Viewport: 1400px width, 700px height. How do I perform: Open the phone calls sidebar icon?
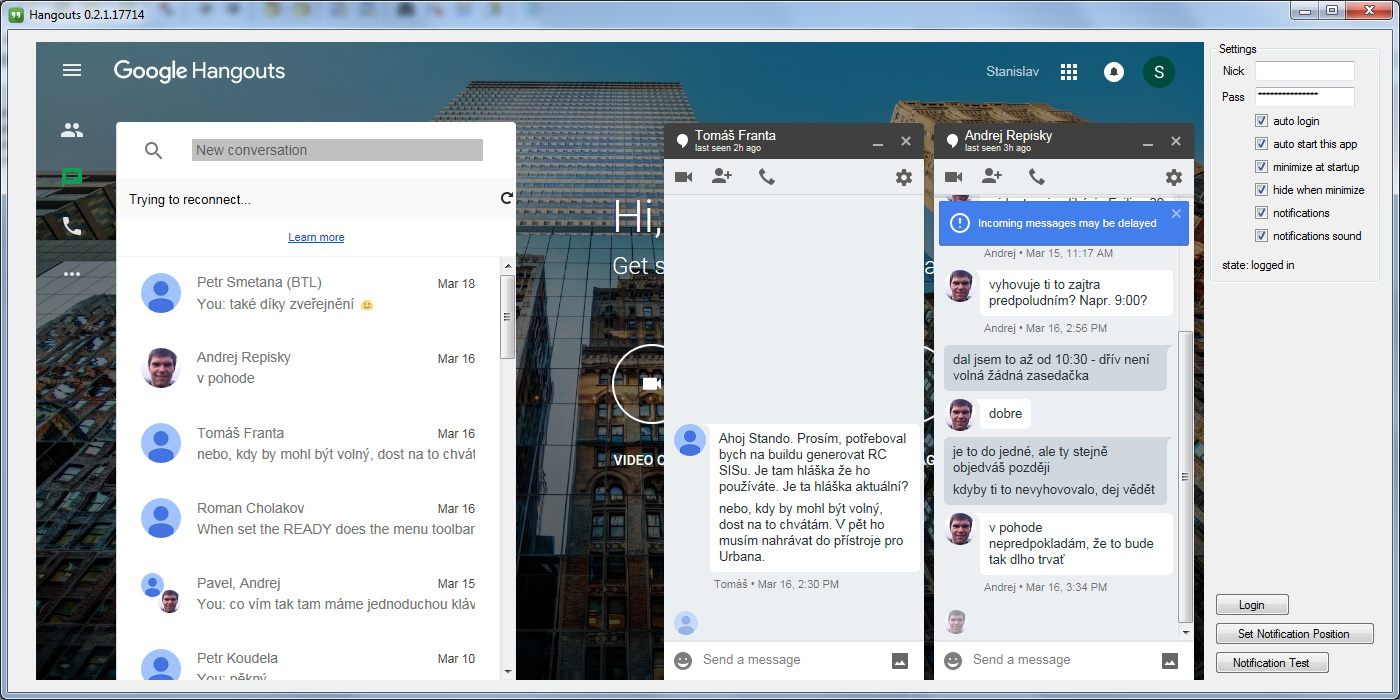[x=72, y=227]
